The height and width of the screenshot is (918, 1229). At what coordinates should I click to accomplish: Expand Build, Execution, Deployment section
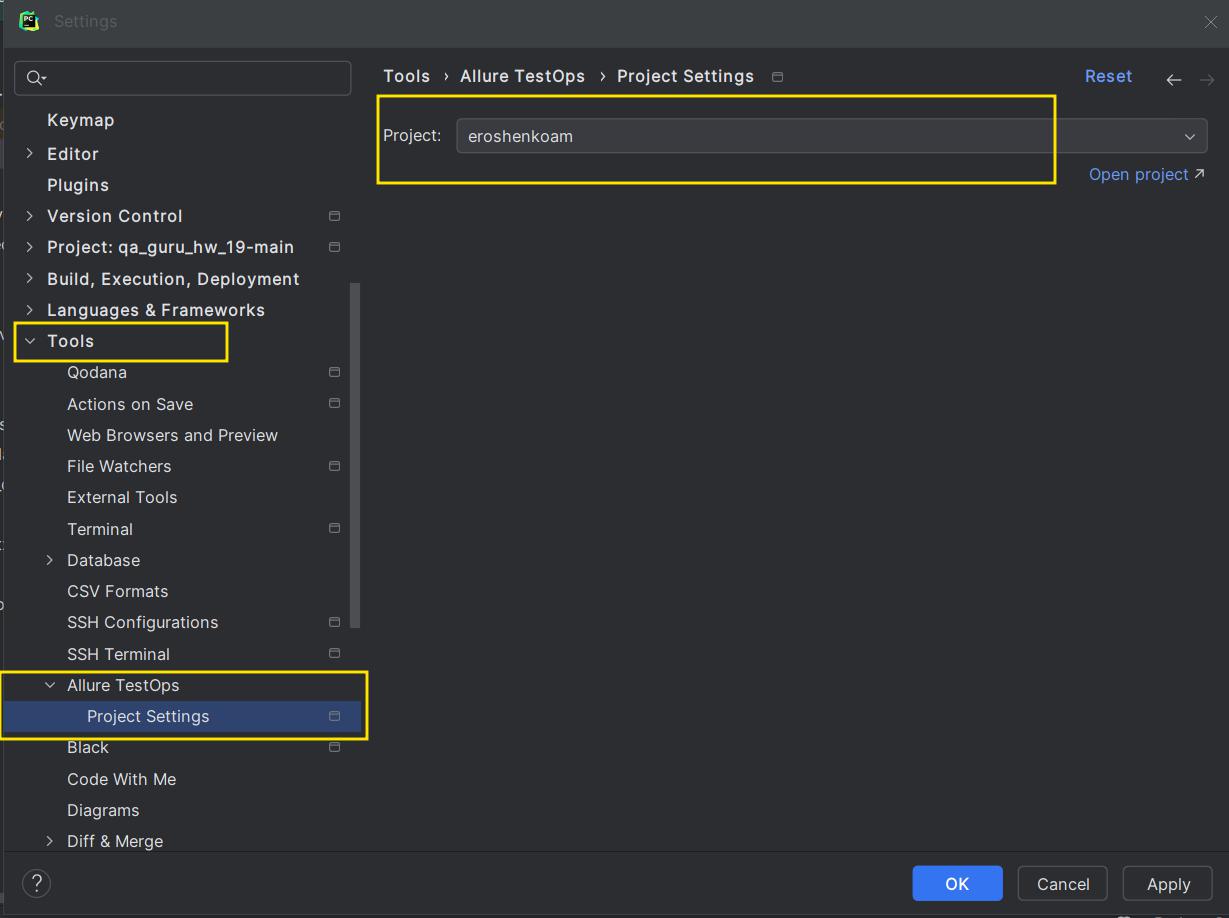(x=30, y=278)
